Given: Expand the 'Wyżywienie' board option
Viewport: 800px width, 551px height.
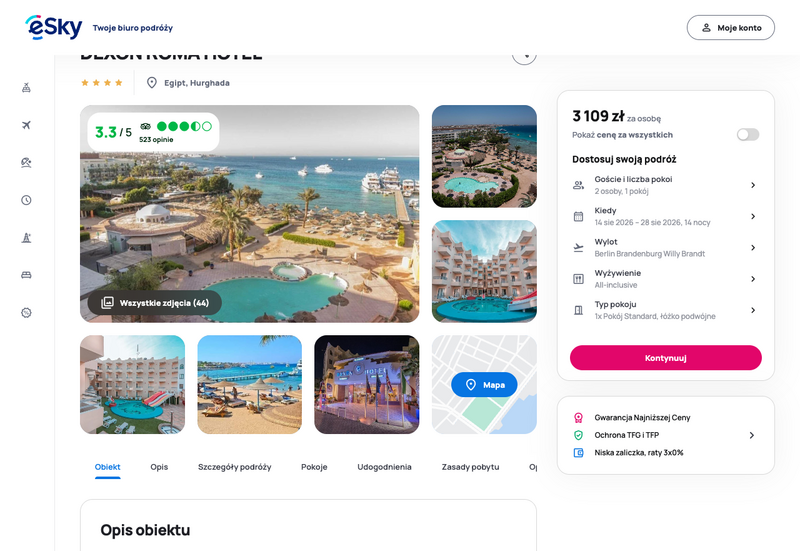Looking at the screenshot, I should click(666, 279).
